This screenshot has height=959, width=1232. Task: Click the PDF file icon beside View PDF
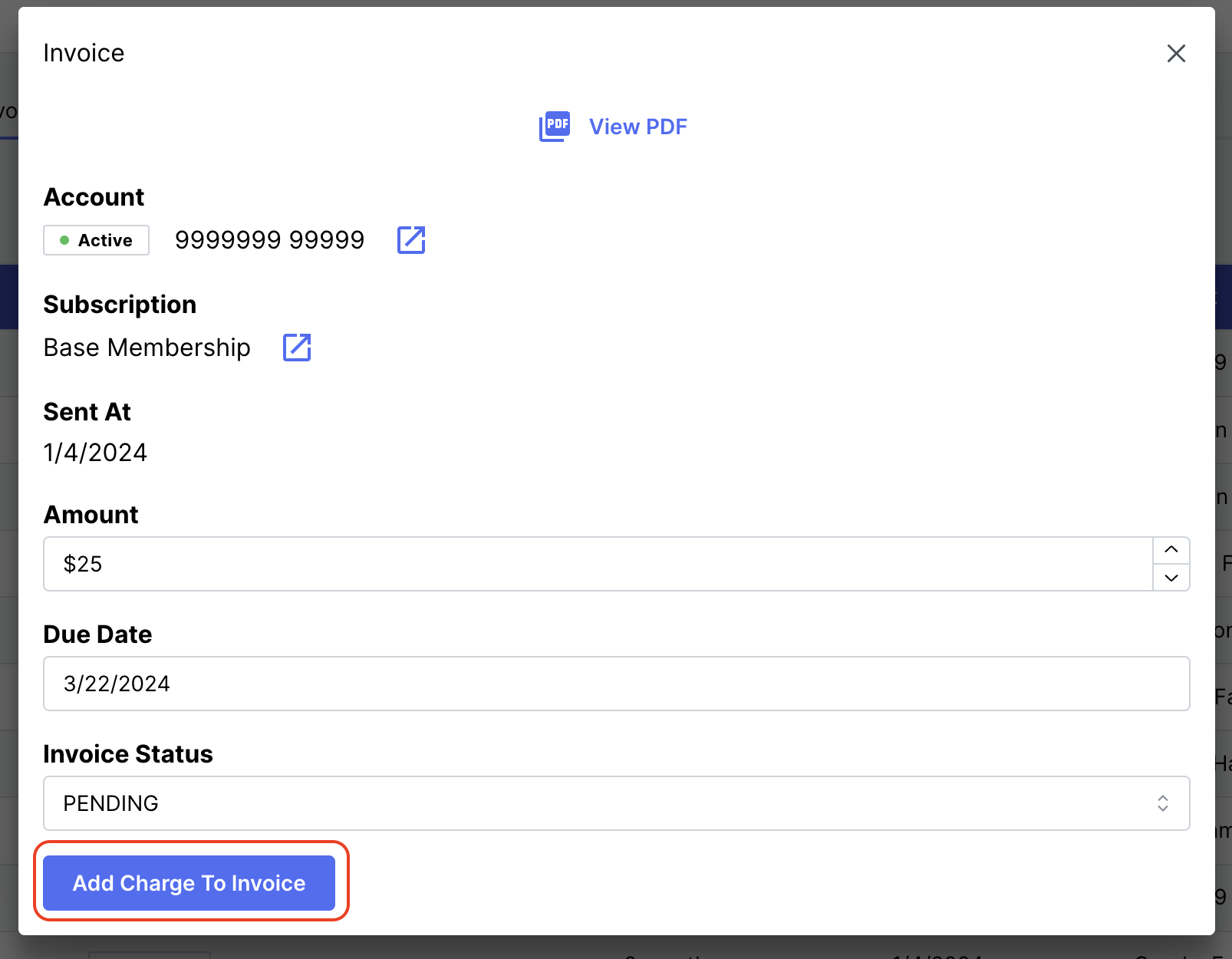click(554, 126)
